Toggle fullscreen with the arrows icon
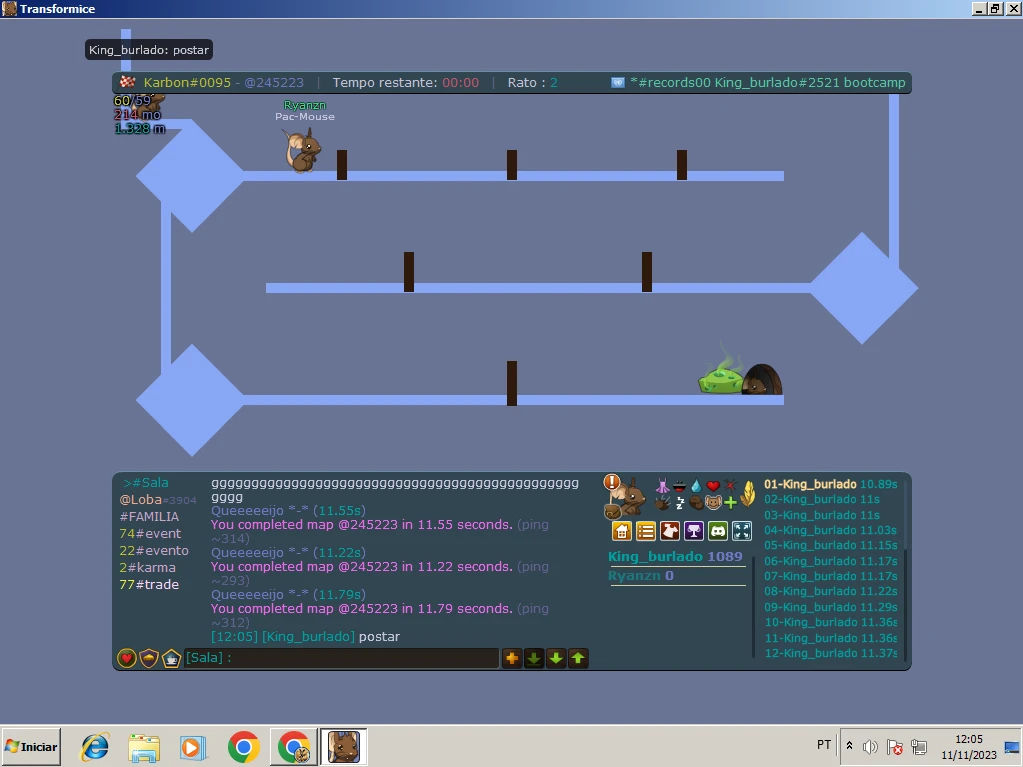This screenshot has height=767, width=1023. [742, 532]
